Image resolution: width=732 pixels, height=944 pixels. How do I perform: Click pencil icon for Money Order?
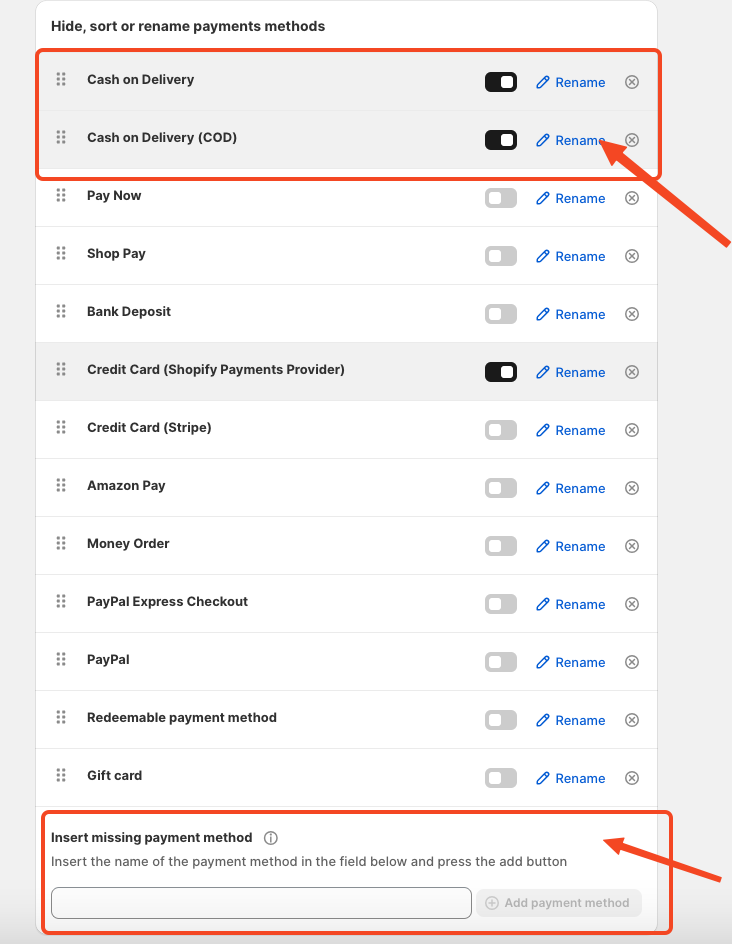click(543, 546)
